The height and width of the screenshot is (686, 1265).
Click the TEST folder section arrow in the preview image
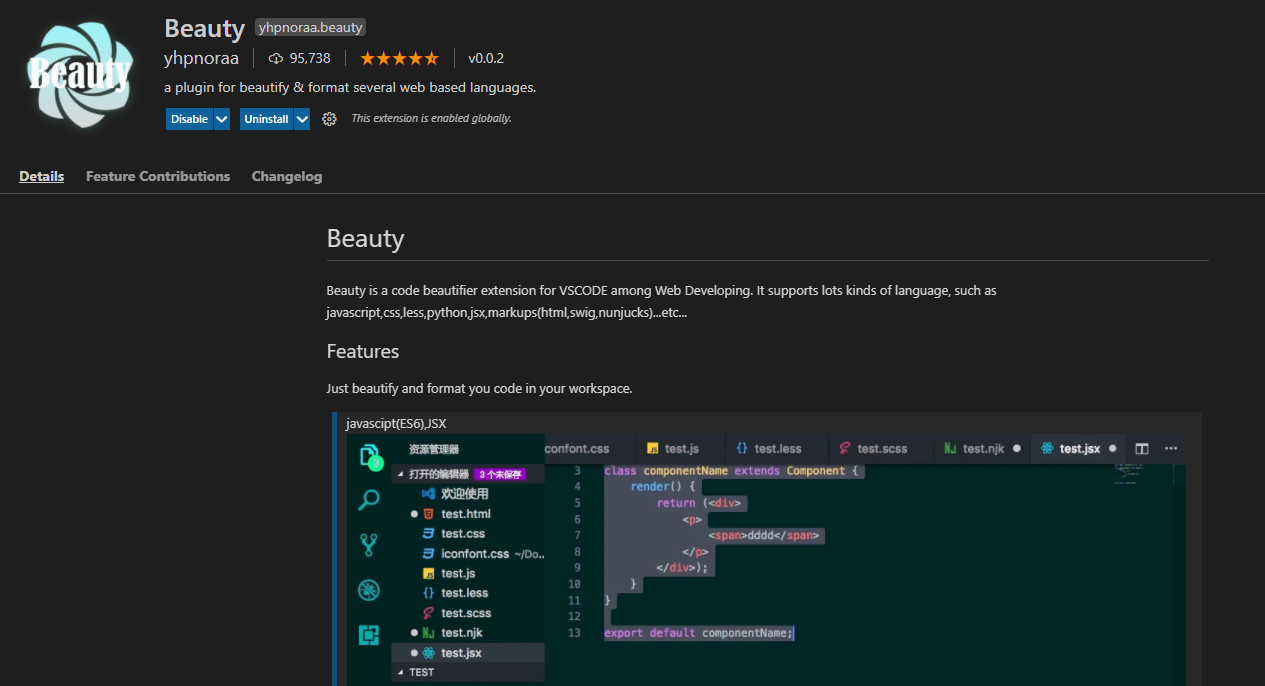point(401,672)
